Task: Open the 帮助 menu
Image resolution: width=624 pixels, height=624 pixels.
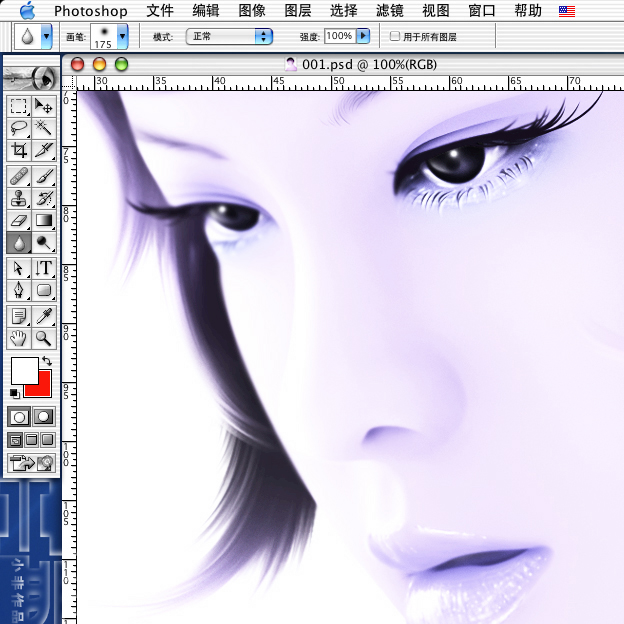Action: point(528,11)
